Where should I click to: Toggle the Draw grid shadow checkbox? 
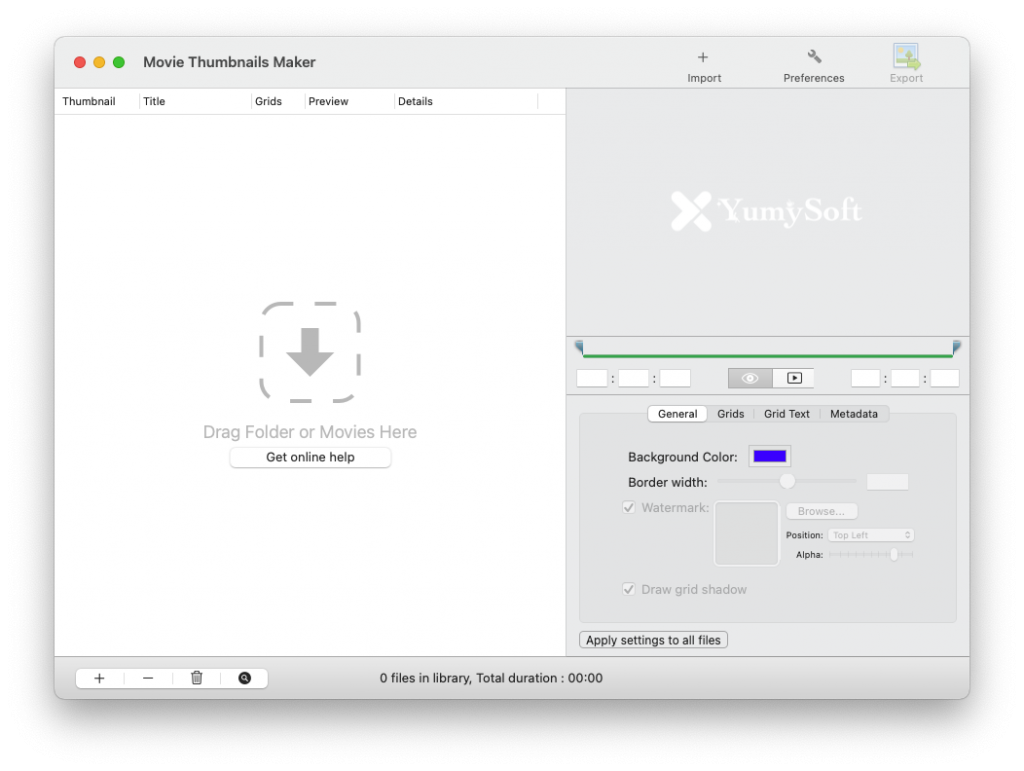629,590
